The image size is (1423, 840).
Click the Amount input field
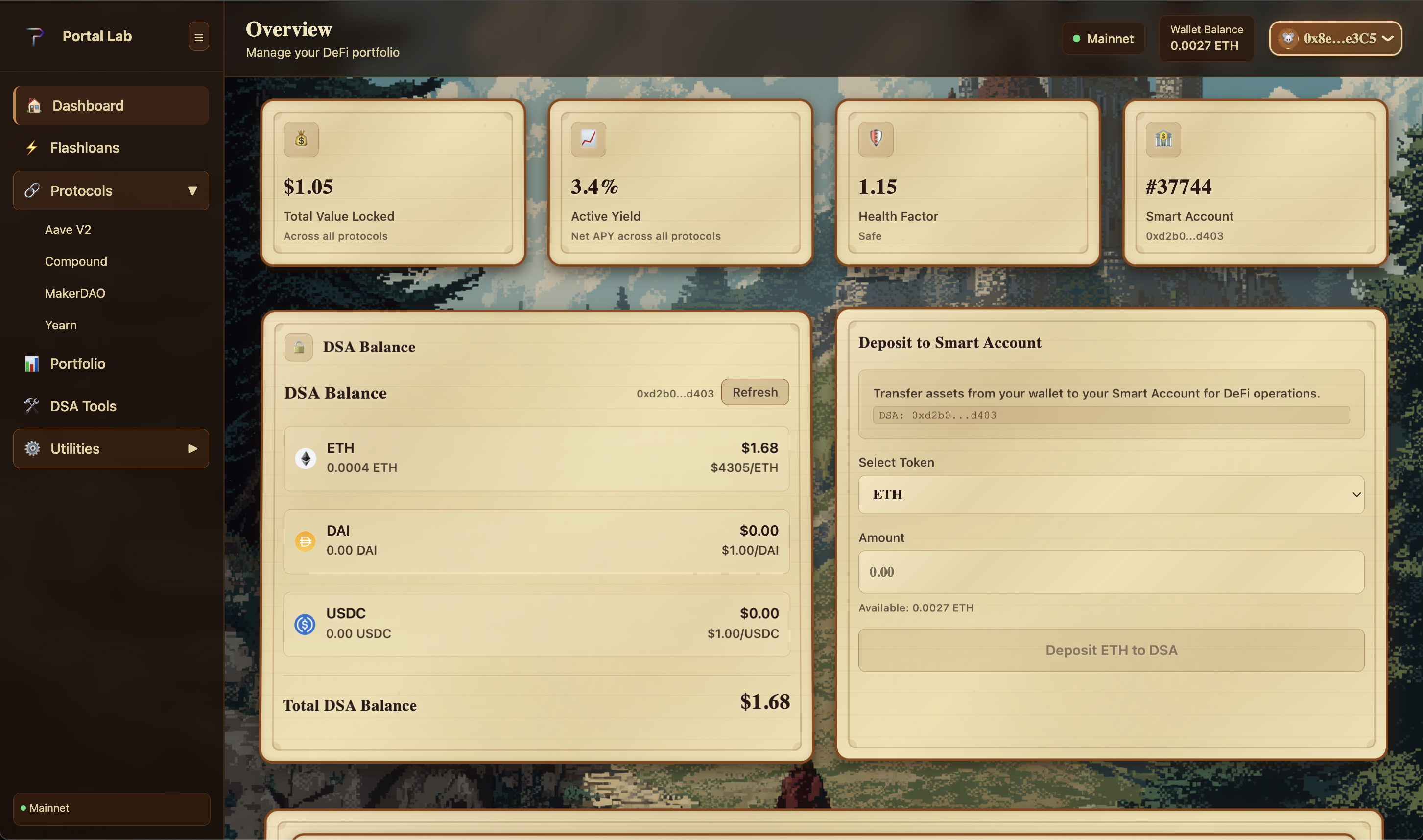[x=1111, y=572]
